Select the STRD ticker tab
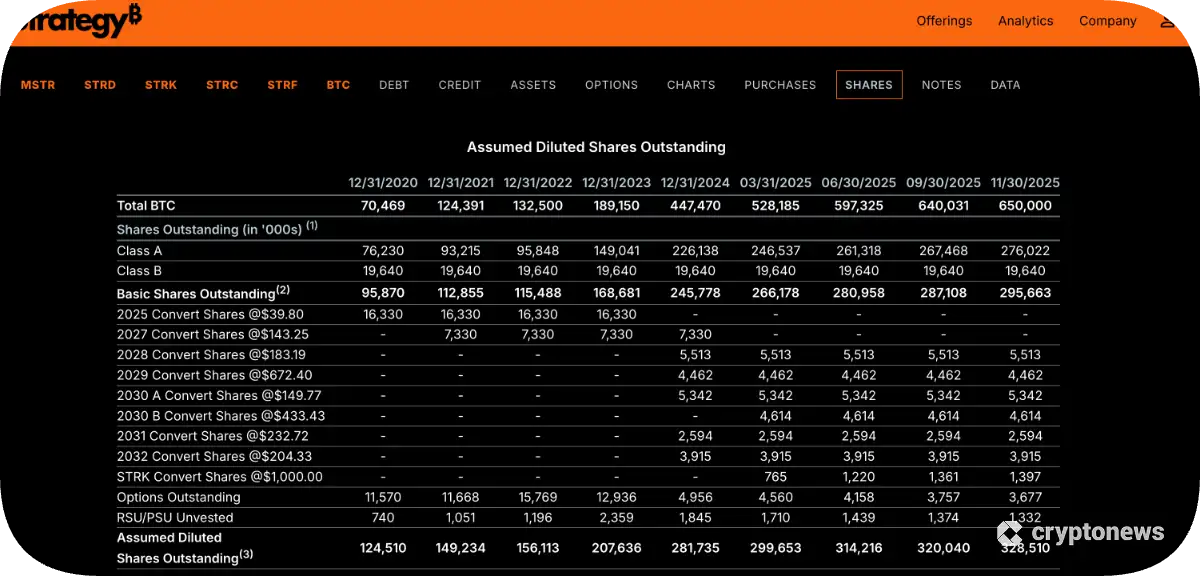 point(100,85)
